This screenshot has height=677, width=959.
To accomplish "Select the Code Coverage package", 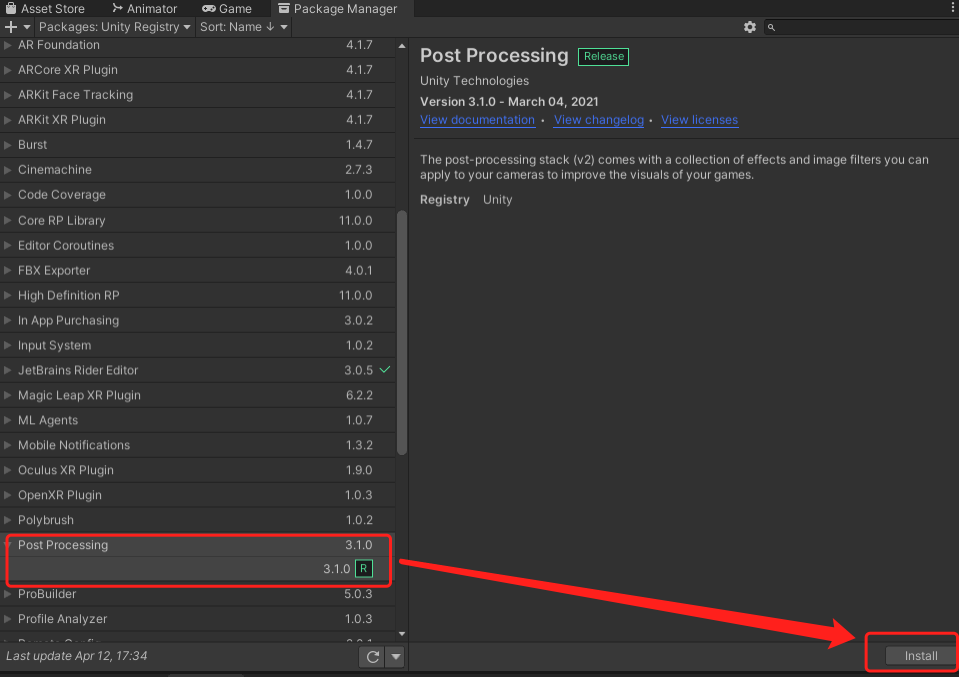I will tap(198, 195).
